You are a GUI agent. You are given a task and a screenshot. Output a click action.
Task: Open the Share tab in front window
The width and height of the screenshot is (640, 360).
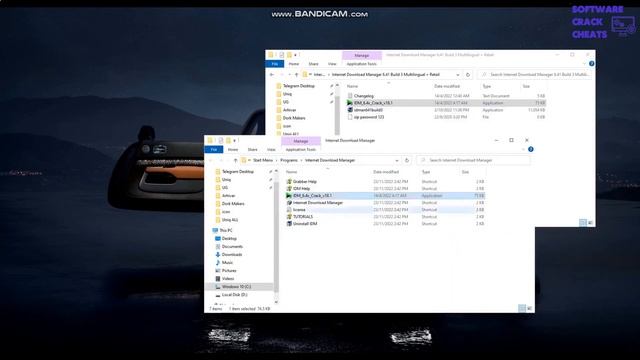[252, 149]
